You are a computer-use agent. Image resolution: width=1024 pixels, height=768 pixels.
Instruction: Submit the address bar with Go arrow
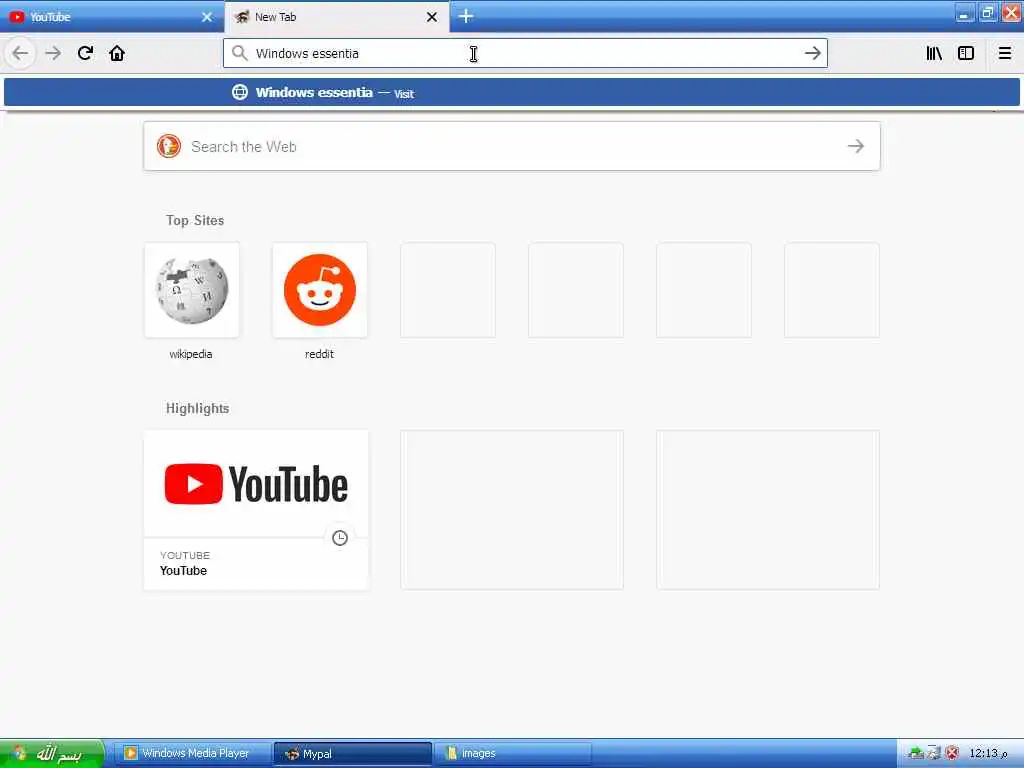(812, 53)
